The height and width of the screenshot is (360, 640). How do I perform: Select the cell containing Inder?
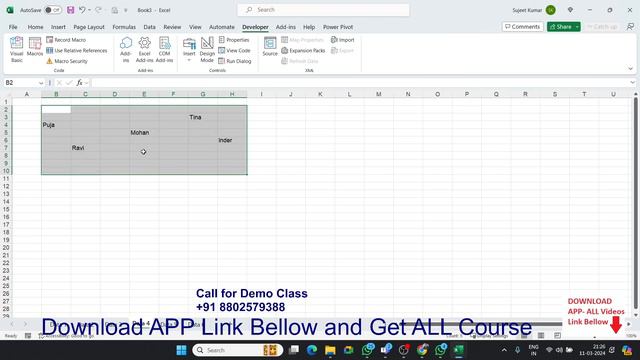click(x=232, y=140)
